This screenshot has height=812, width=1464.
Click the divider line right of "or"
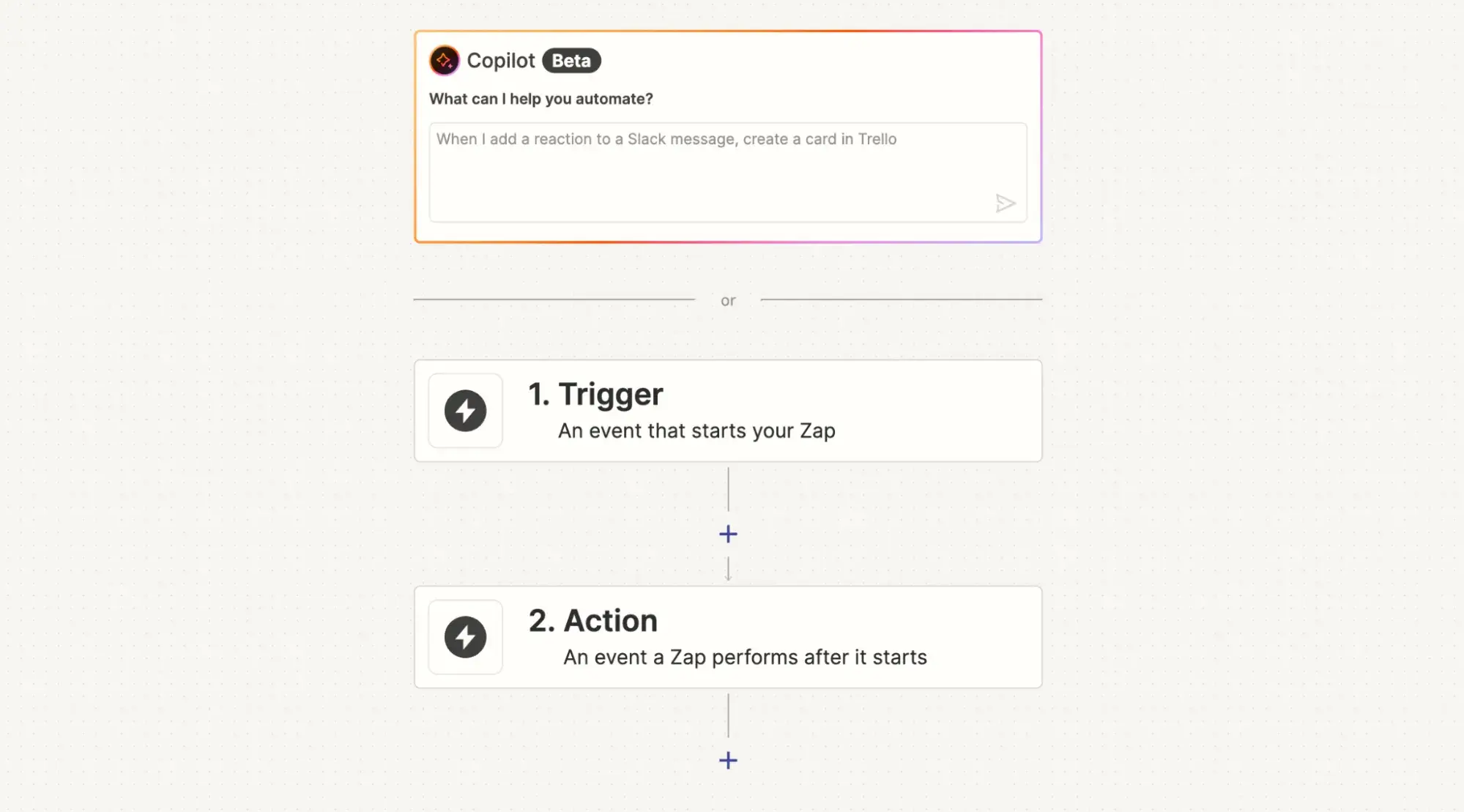point(901,299)
